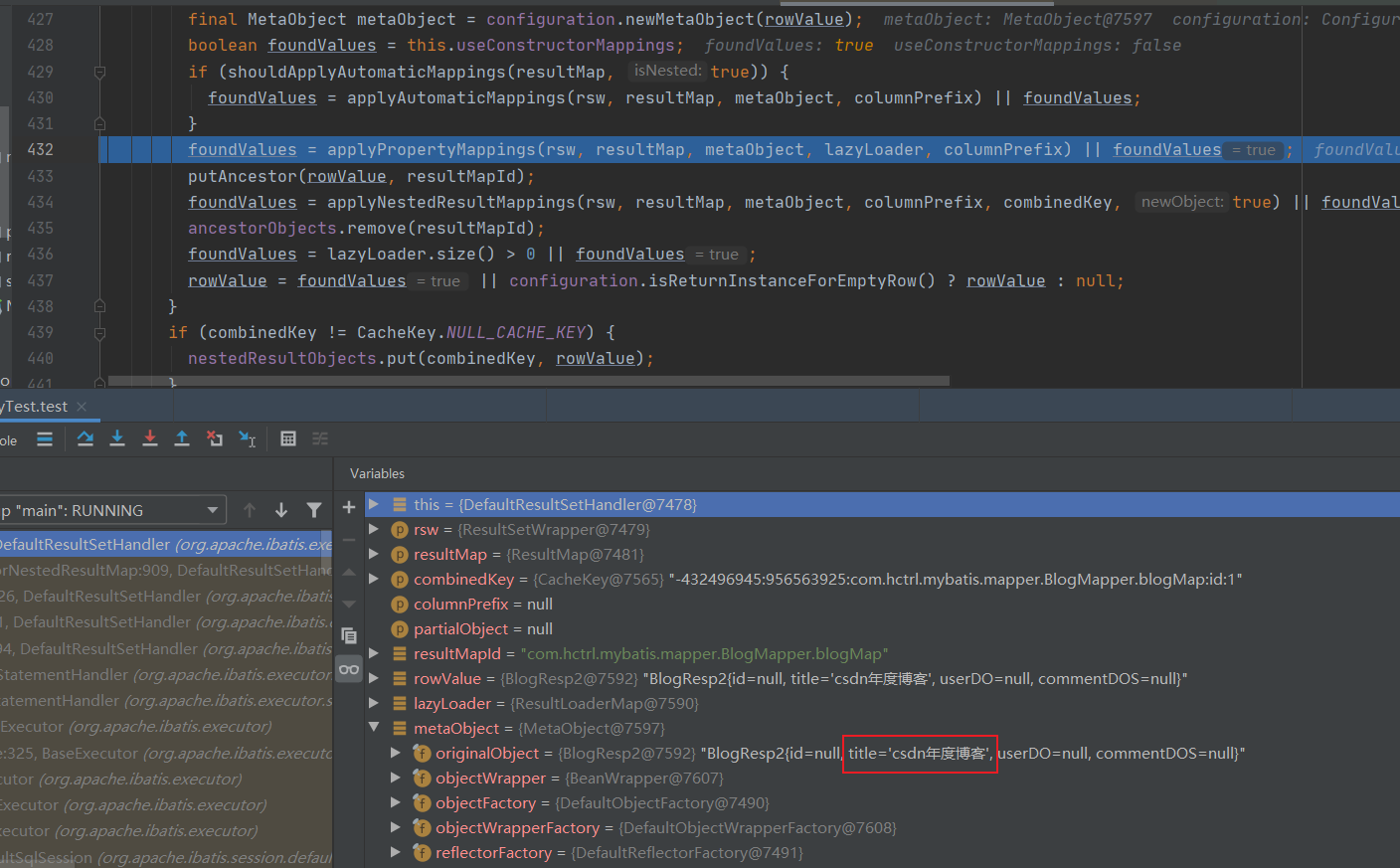Click the Drop Frame icon
1400x868 pixels.
click(x=215, y=438)
